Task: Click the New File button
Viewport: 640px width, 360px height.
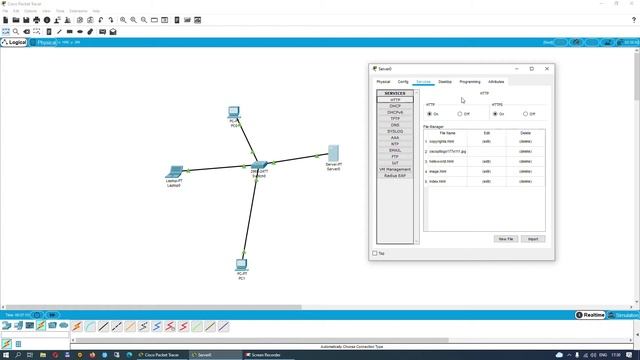Action: [506, 239]
